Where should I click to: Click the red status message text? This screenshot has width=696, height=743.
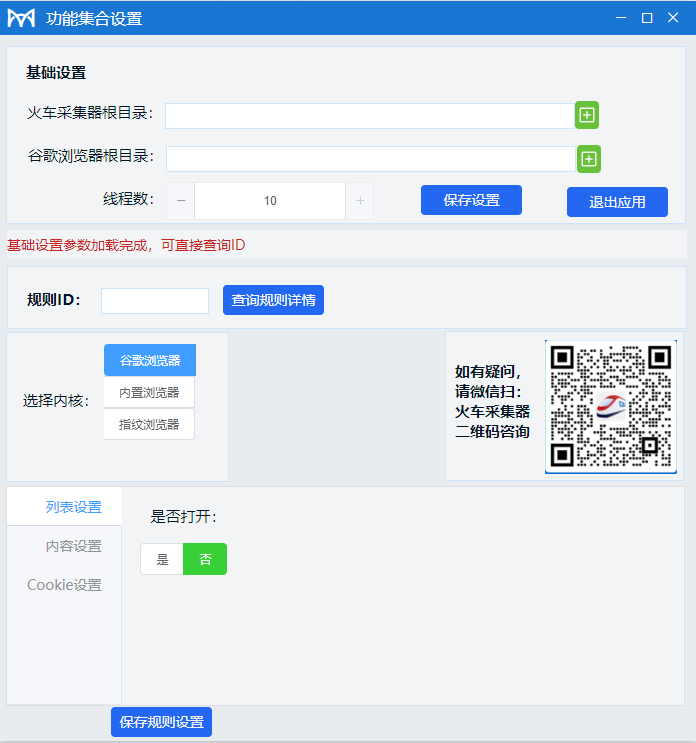click(x=126, y=245)
